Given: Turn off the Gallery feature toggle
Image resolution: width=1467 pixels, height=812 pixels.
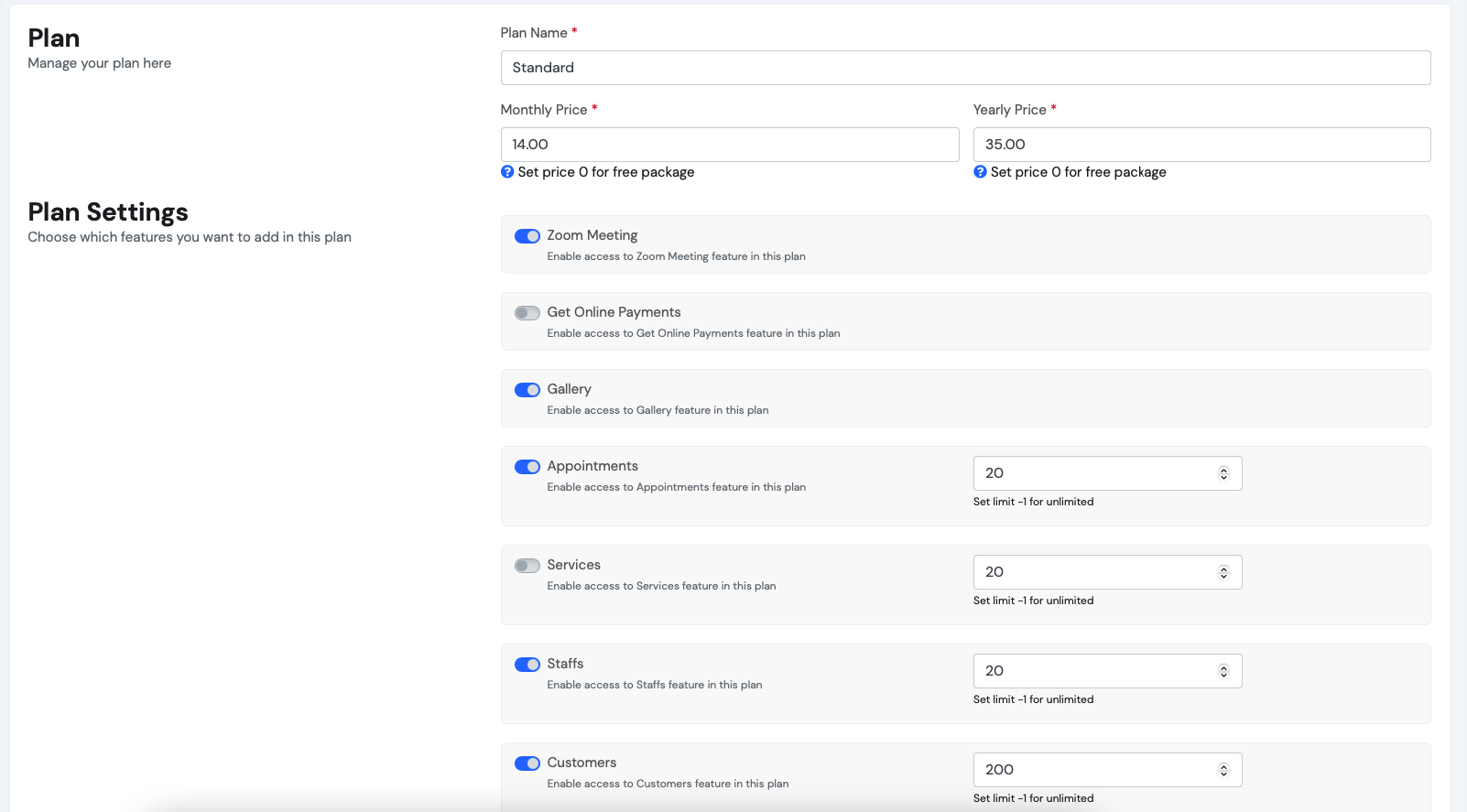Looking at the screenshot, I should 527,390.
